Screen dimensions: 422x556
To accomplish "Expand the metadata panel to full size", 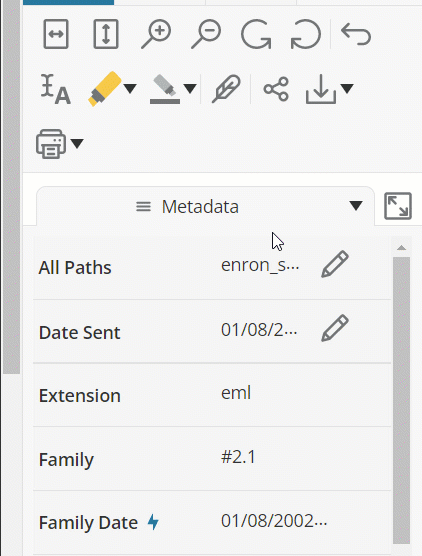I will (398, 206).
